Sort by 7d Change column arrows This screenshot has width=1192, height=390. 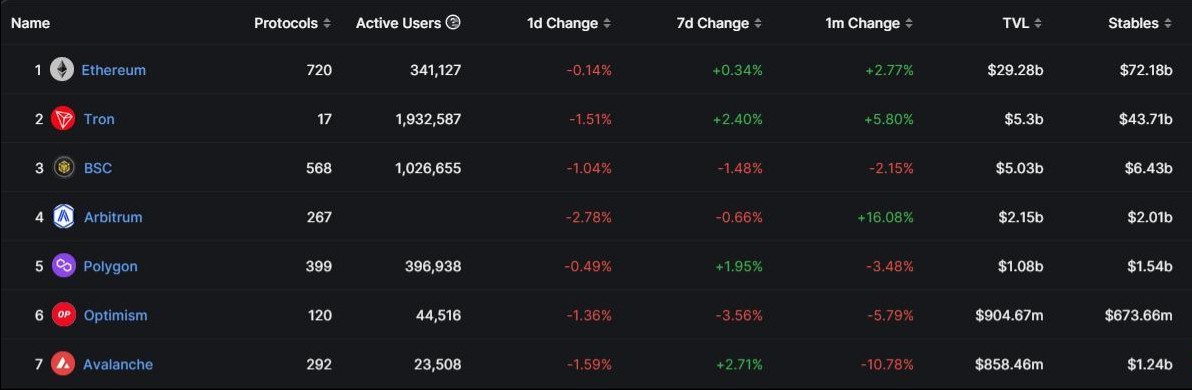758,24
